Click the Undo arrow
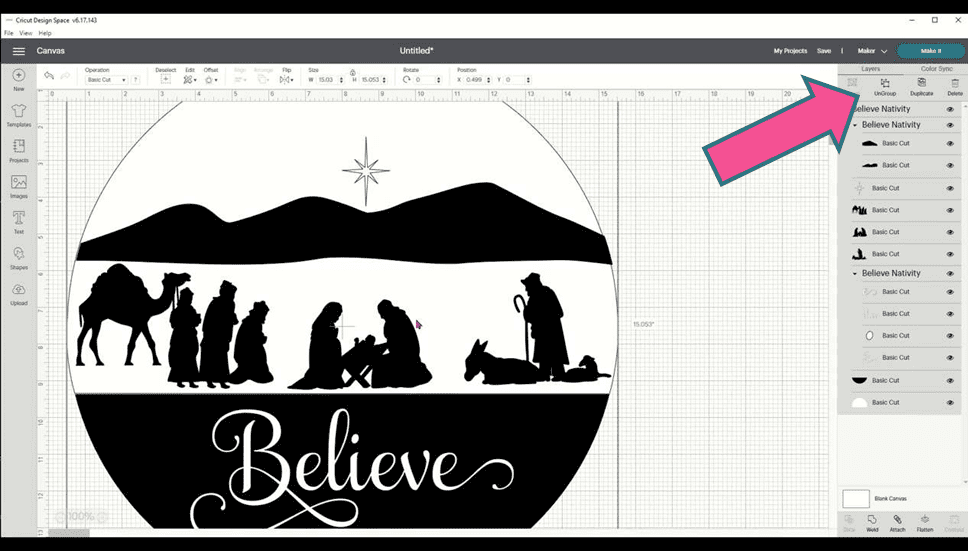Viewport: 968px width, 551px height. pos(49,76)
